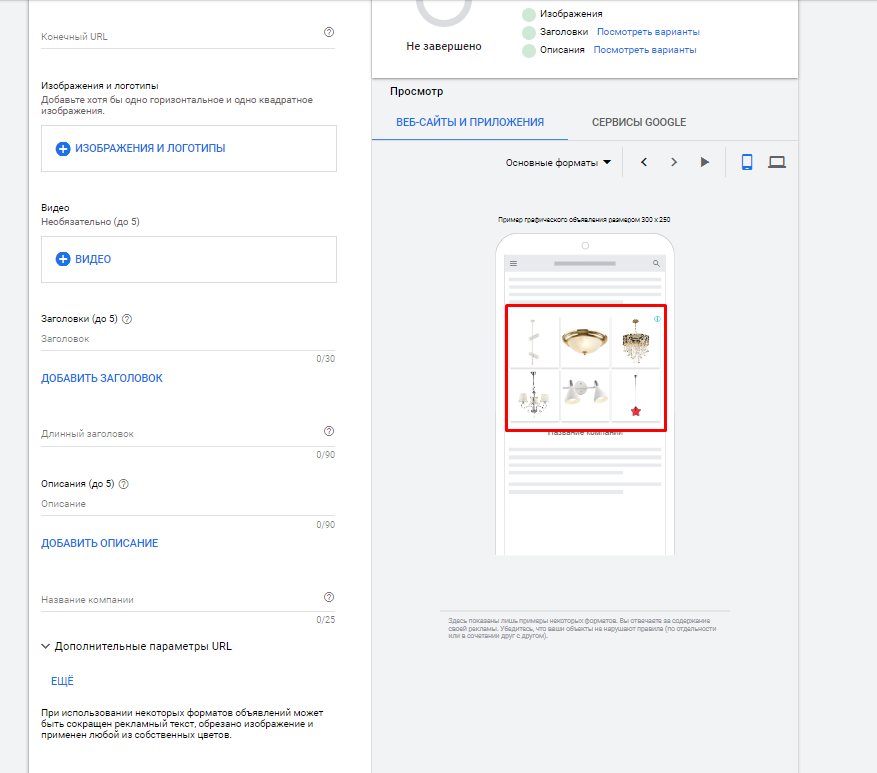
Task: Click help icon for Длинный заголовок field
Action: (329, 431)
